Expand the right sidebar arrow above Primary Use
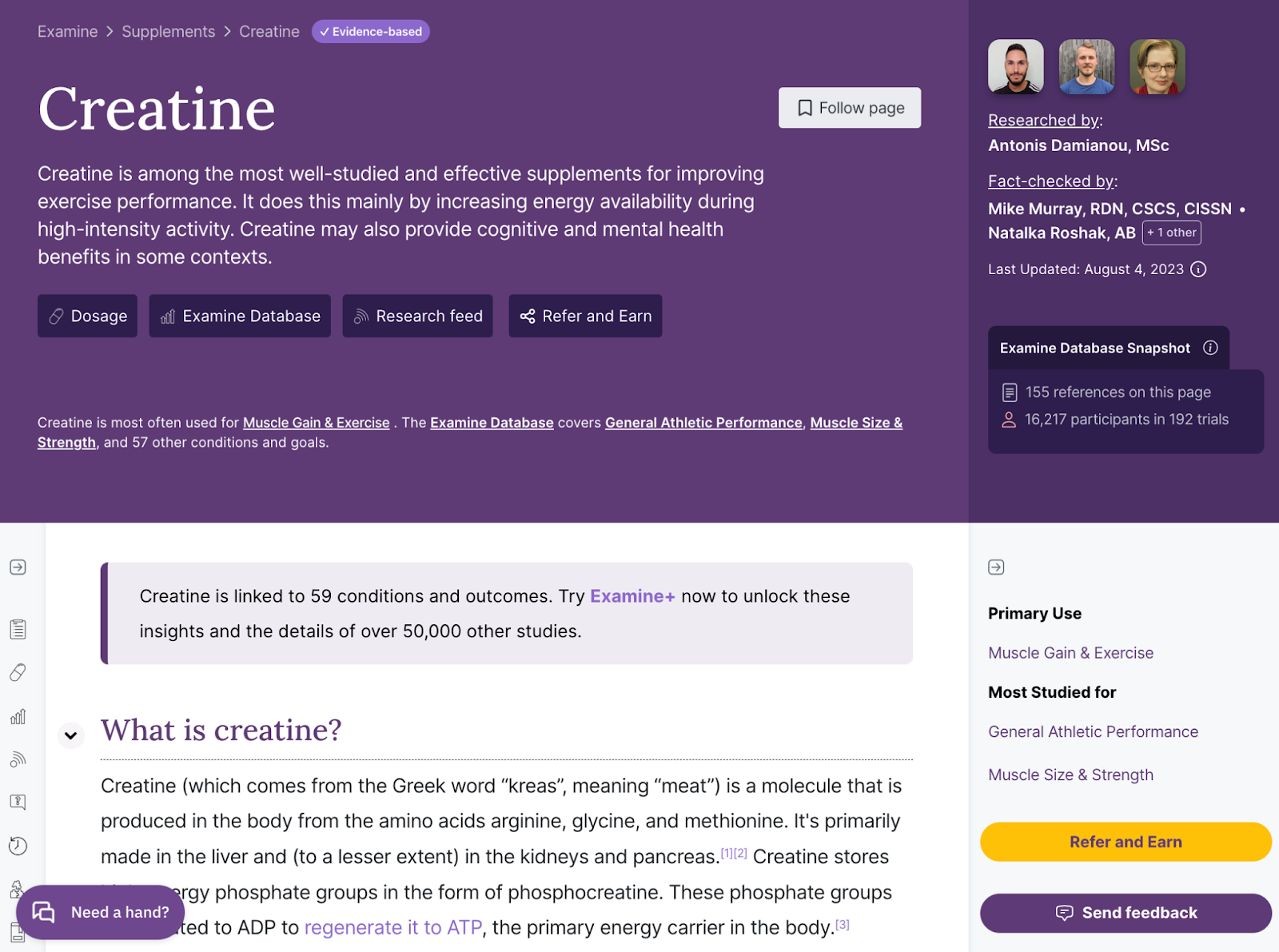 (x=996, y=567)
